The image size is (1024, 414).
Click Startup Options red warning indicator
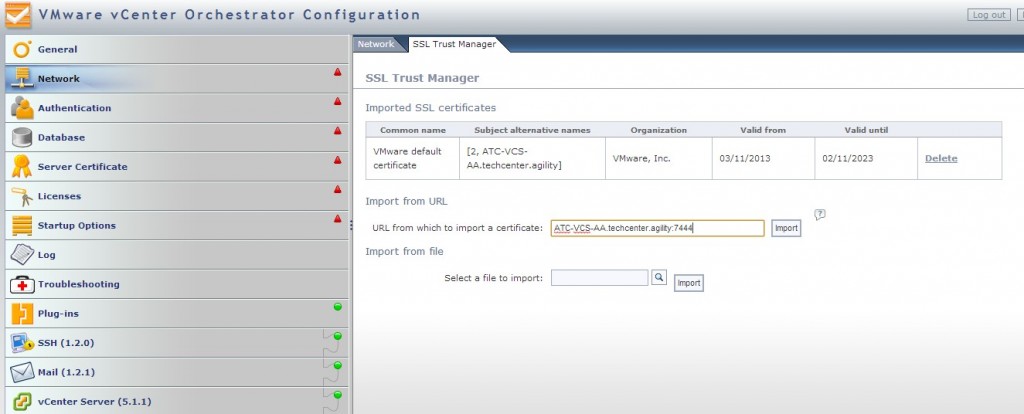click(x=338, y=219)
